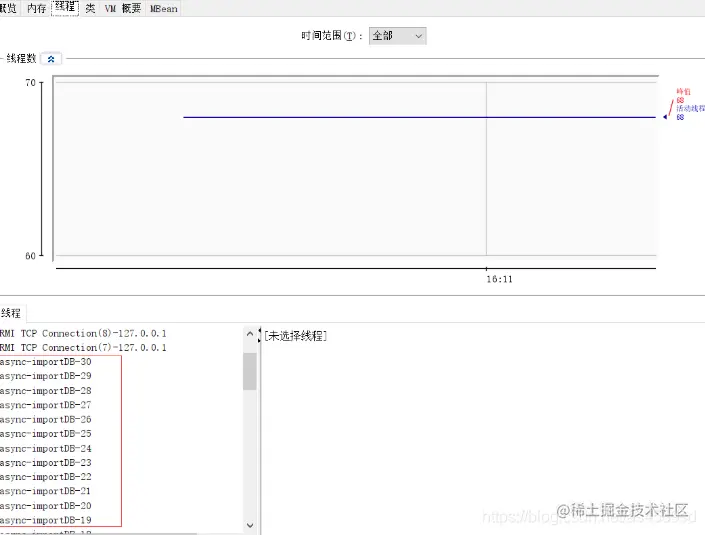Screen dimensions: 705x535
Task: Open the 类 tab
Action: (90, 8)
